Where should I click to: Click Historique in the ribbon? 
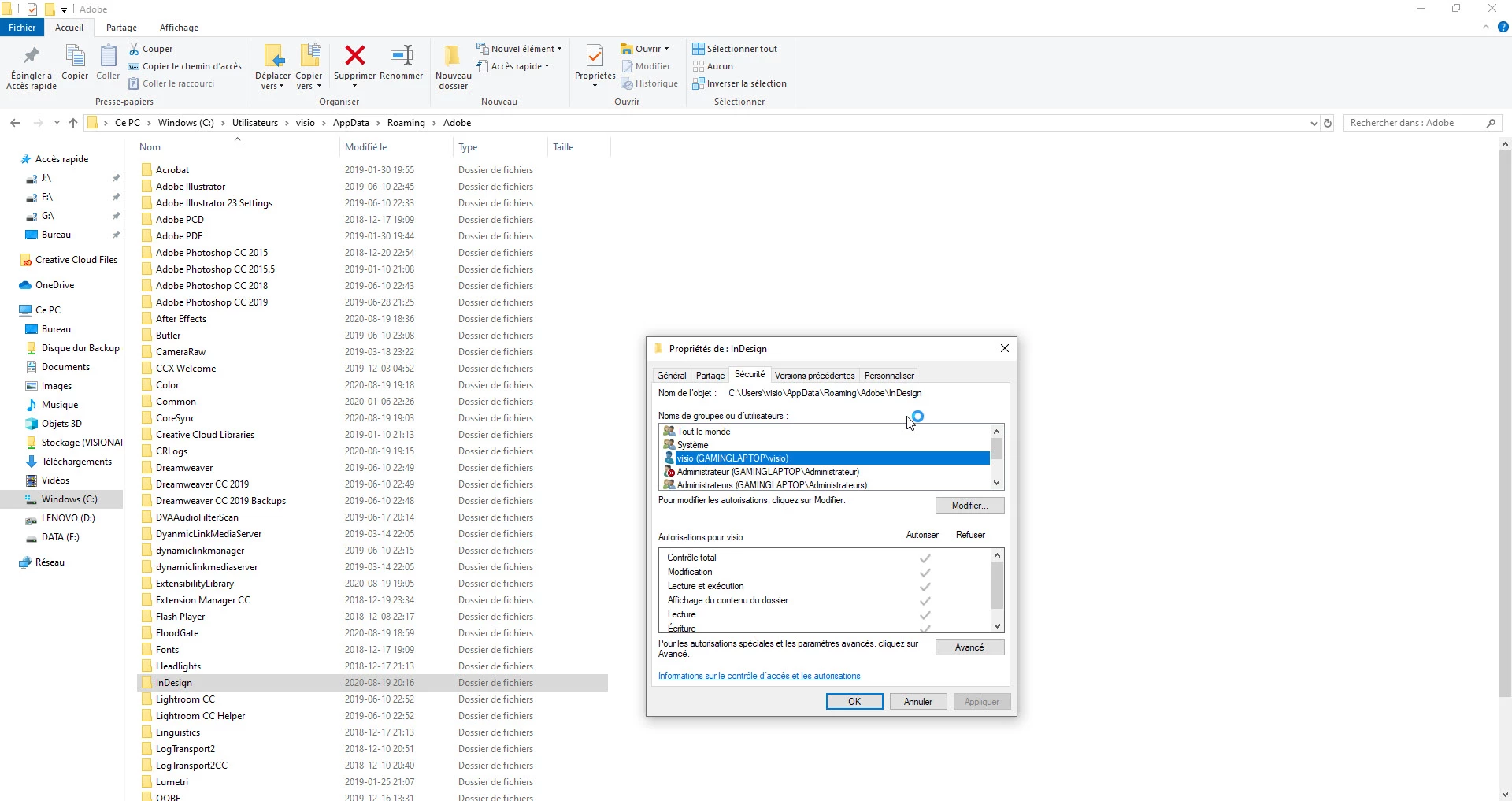pos(650,83)
